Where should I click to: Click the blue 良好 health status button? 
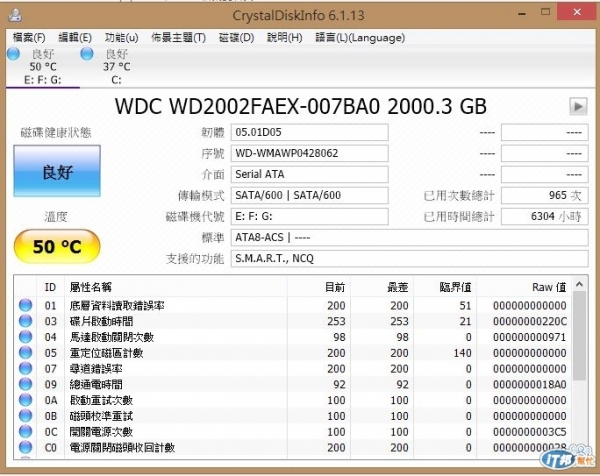pos(57,171)
